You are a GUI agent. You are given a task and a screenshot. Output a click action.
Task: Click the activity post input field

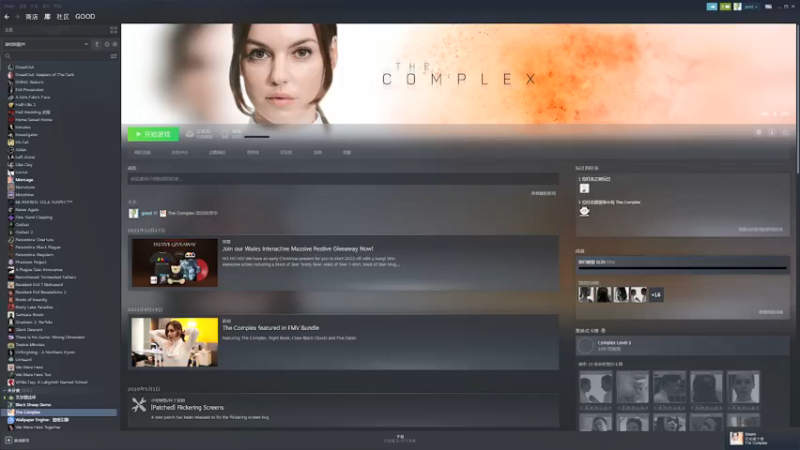343,179
